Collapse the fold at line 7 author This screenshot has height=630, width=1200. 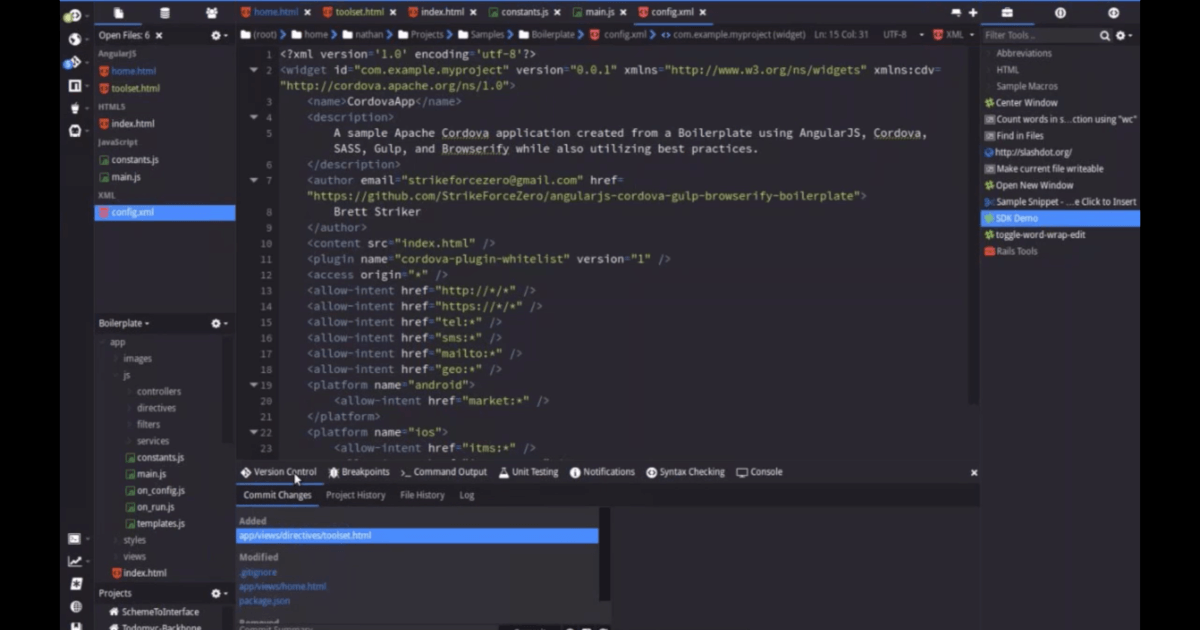point(254,180)
